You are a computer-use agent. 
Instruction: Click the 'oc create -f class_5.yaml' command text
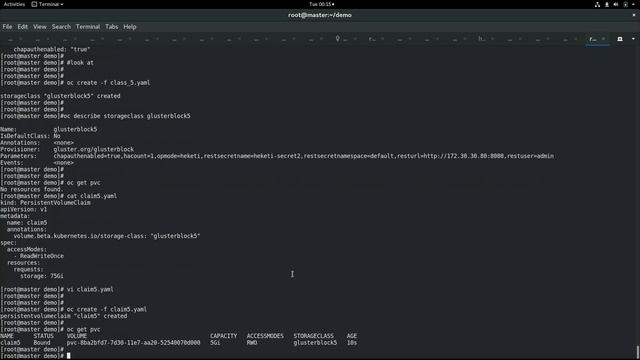pyautogui.click(x=108, y=82)
